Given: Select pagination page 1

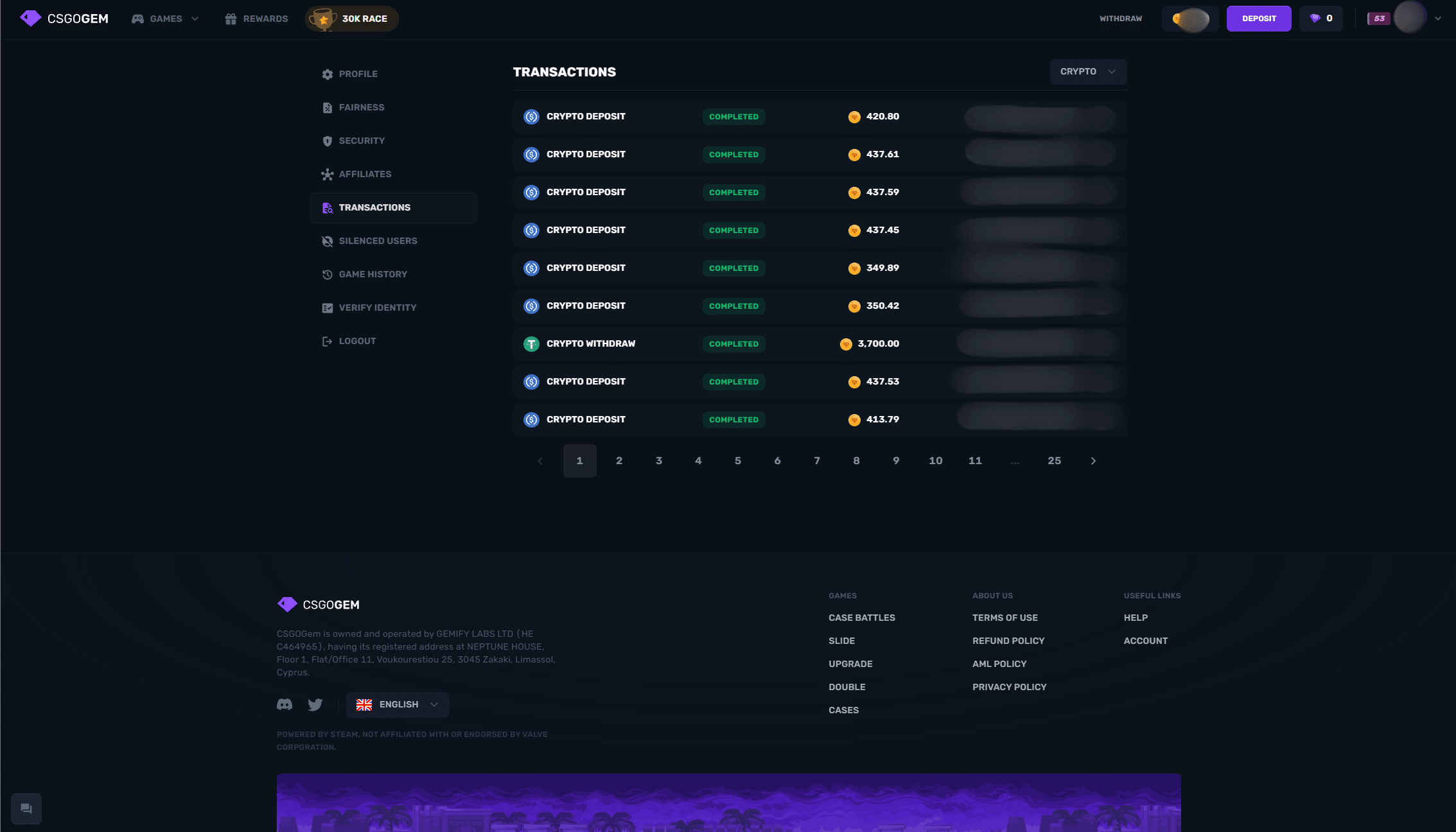Looking at the screenshot, I should coord(579,461).
